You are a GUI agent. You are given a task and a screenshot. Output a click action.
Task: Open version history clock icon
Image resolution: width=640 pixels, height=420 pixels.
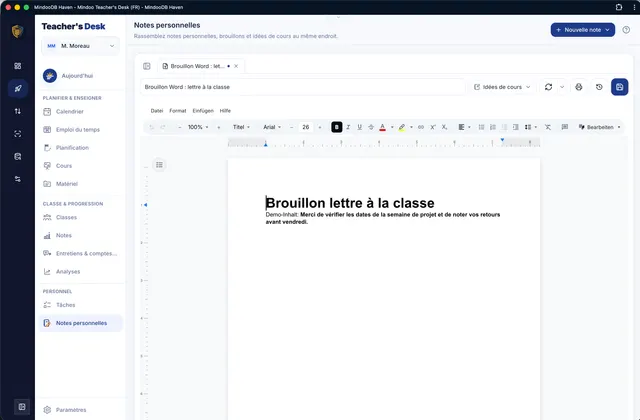[599, 87]
